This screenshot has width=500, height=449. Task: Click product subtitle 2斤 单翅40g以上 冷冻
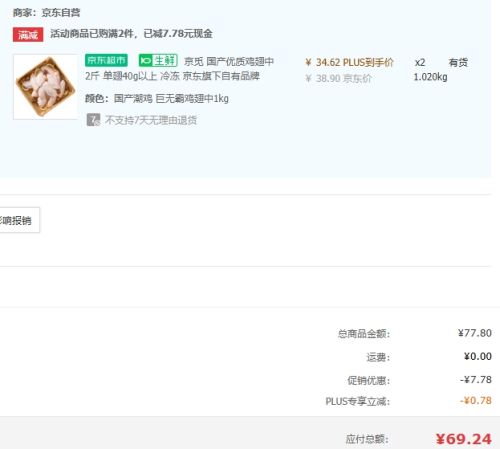pos(133,76)
